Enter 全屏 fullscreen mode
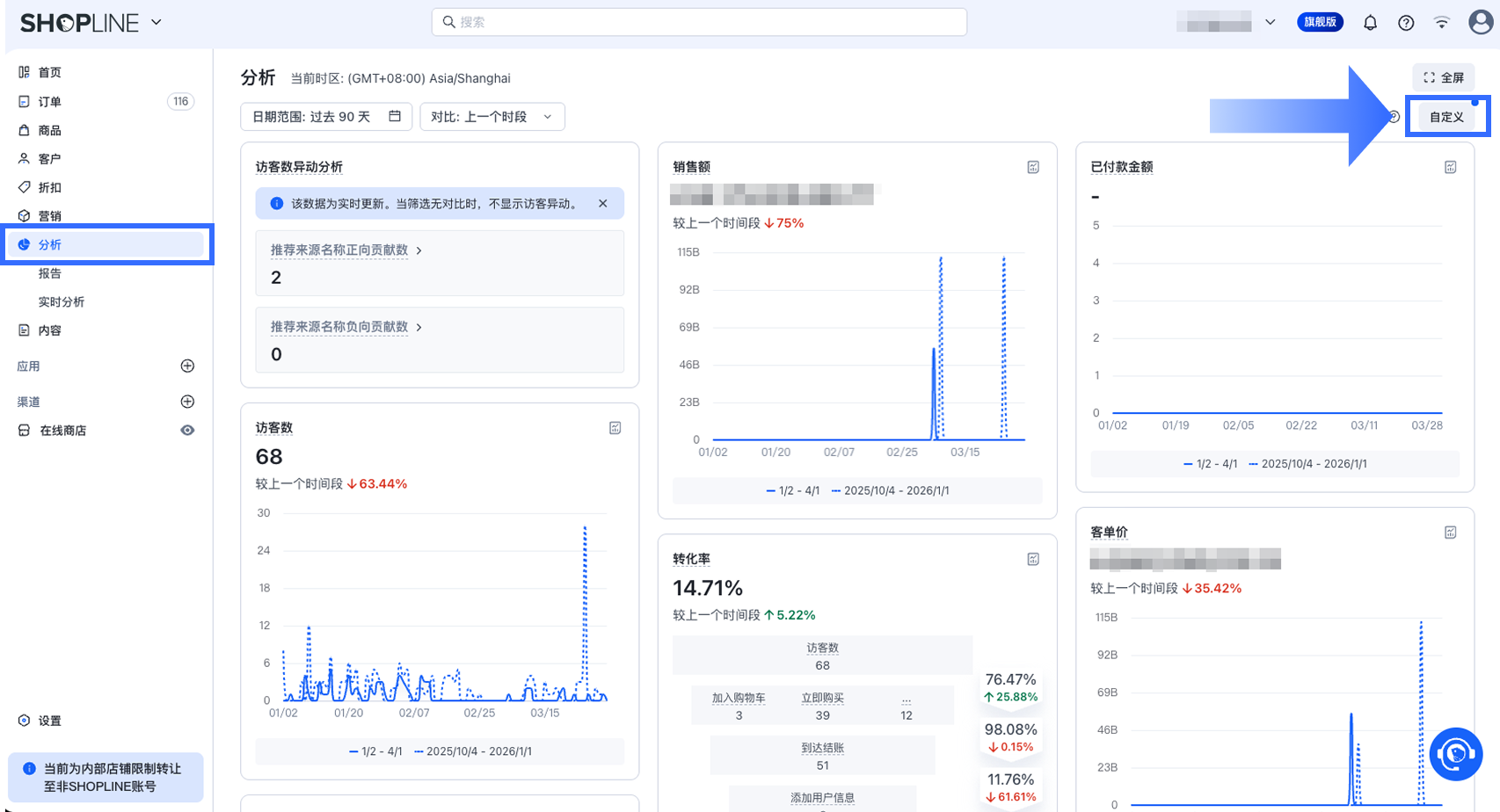 (1443, 77)
